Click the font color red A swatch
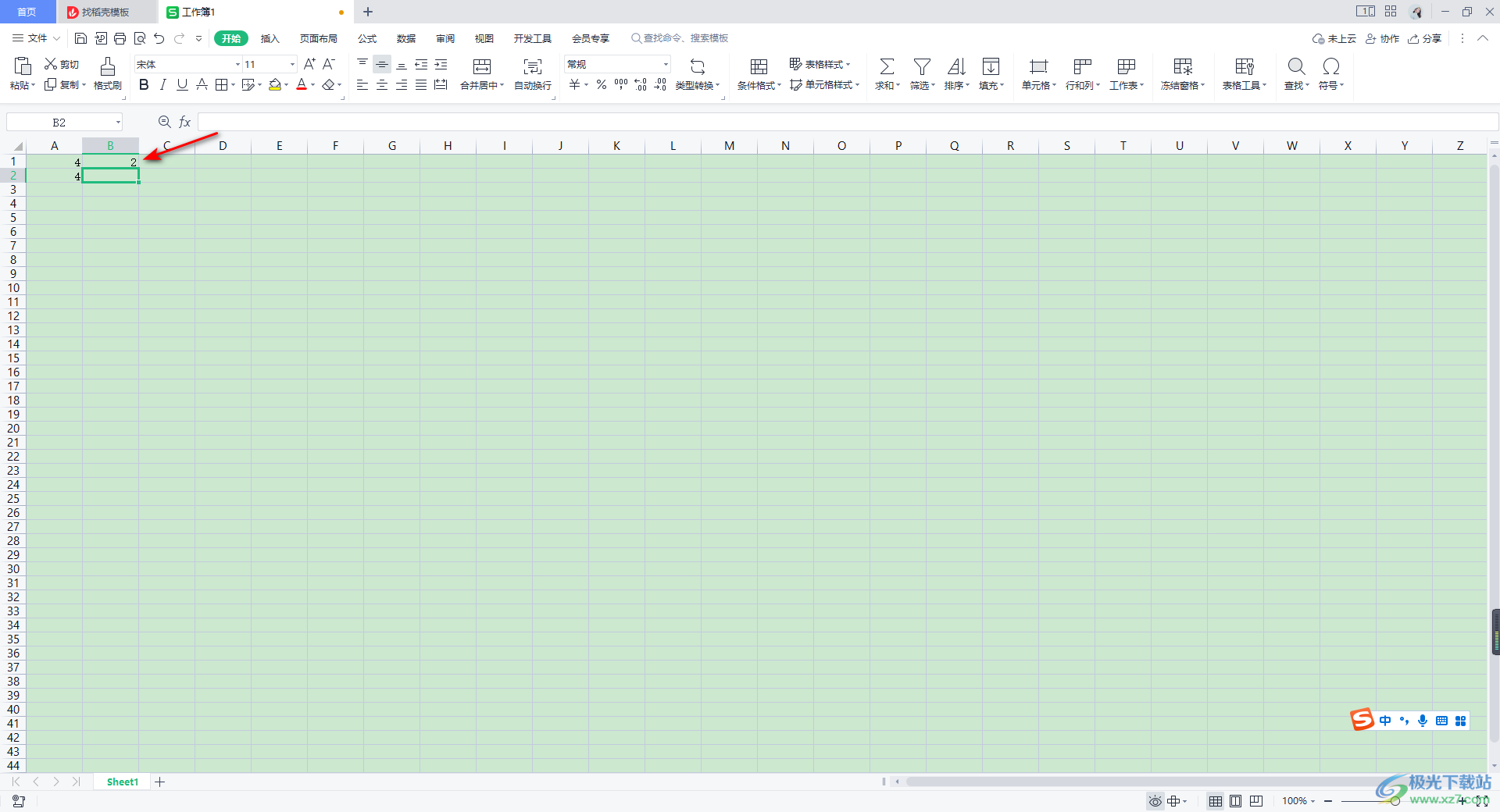Image resolution: width=1500 pixels, height=812 pixels. (x=302, y=84)
